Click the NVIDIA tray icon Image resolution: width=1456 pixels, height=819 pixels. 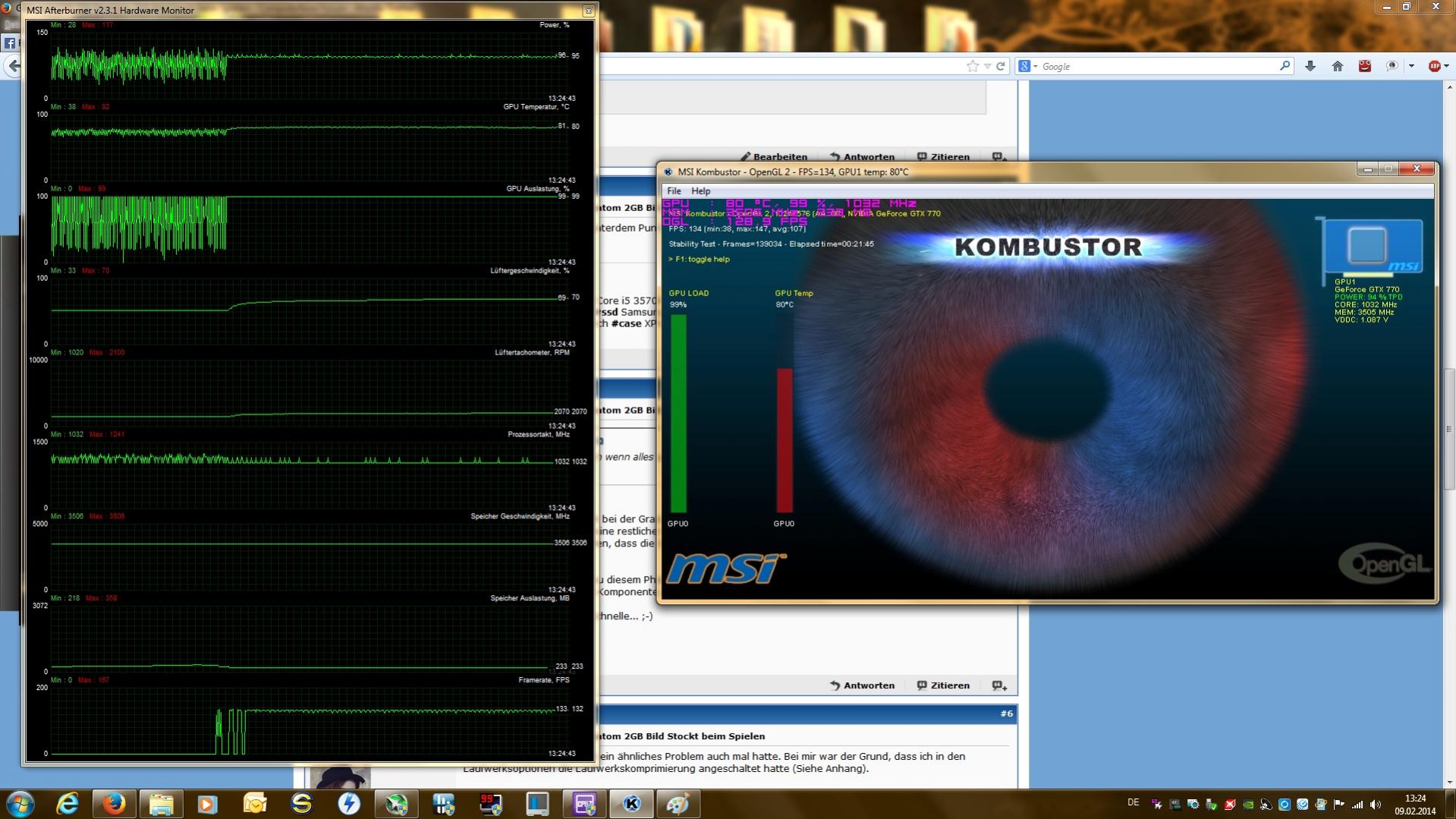(x=1248, y=805)
